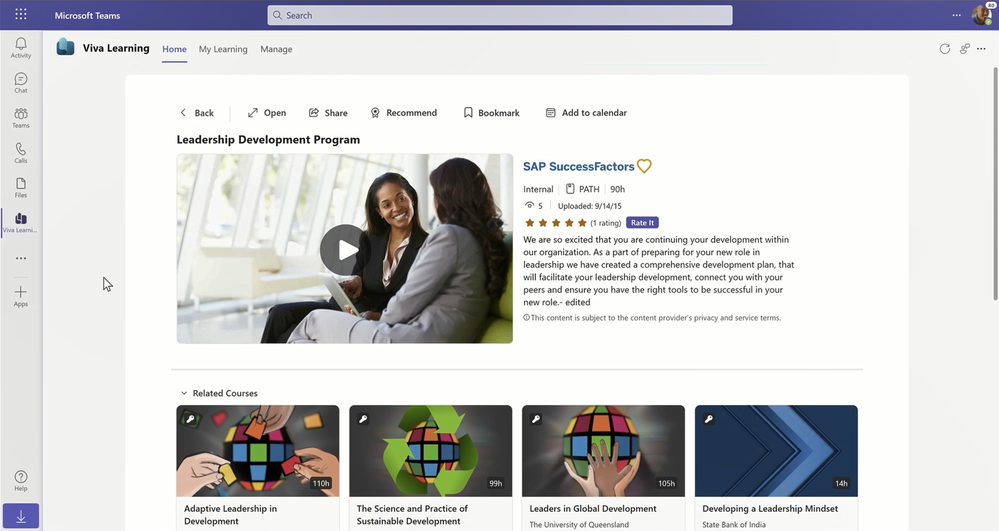Click the link-sharing icon beside refresh
The height and width of the screenshot is (531, 999).
(x=965, y=48)
